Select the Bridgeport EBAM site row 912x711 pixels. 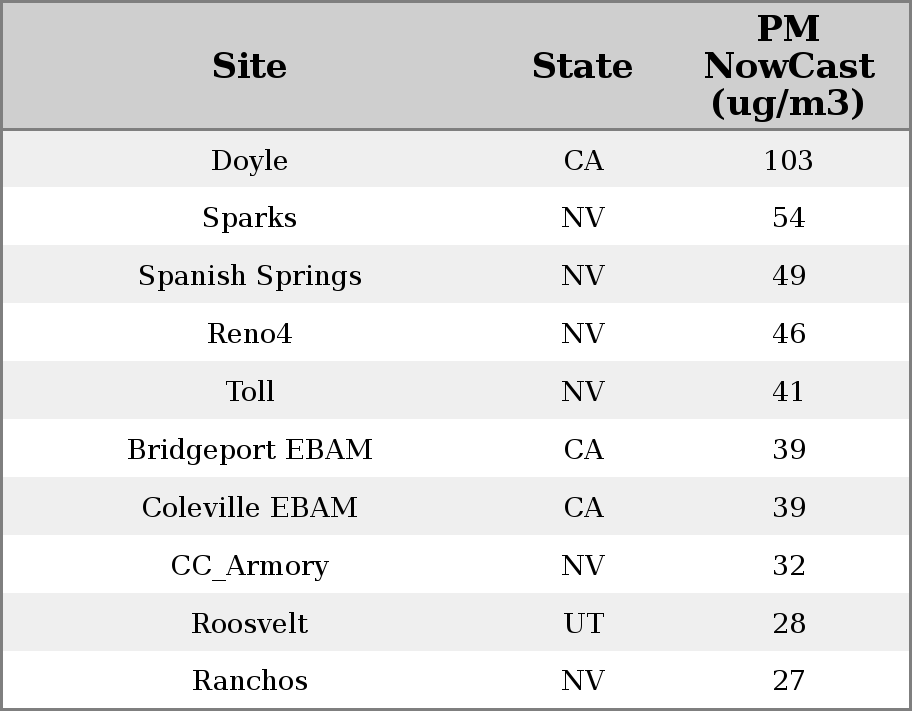(x=249, y=450)
